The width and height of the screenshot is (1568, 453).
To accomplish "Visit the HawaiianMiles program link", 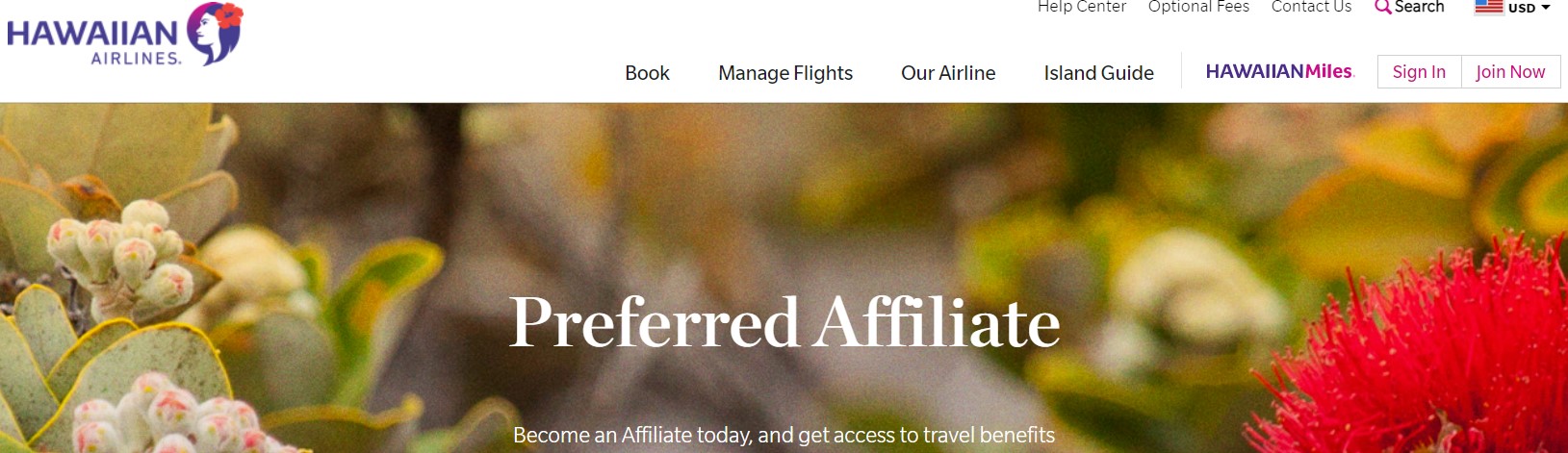I will tap(1279, 72).
